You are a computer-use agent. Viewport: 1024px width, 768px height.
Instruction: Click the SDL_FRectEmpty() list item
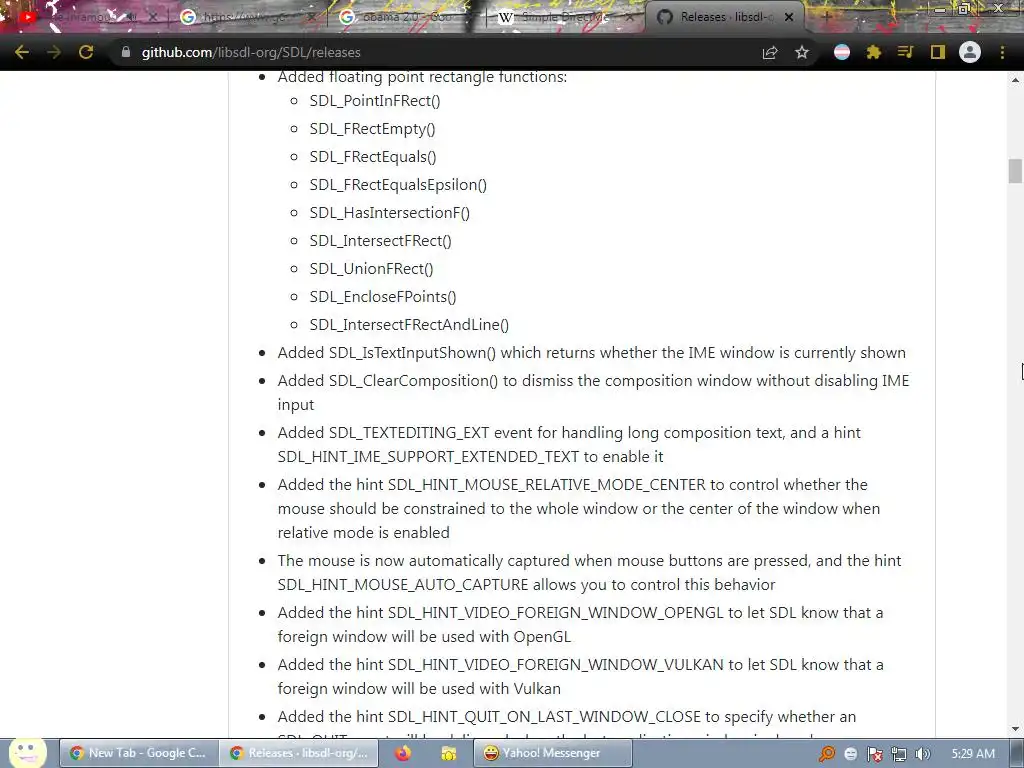(x=372, y=129)
